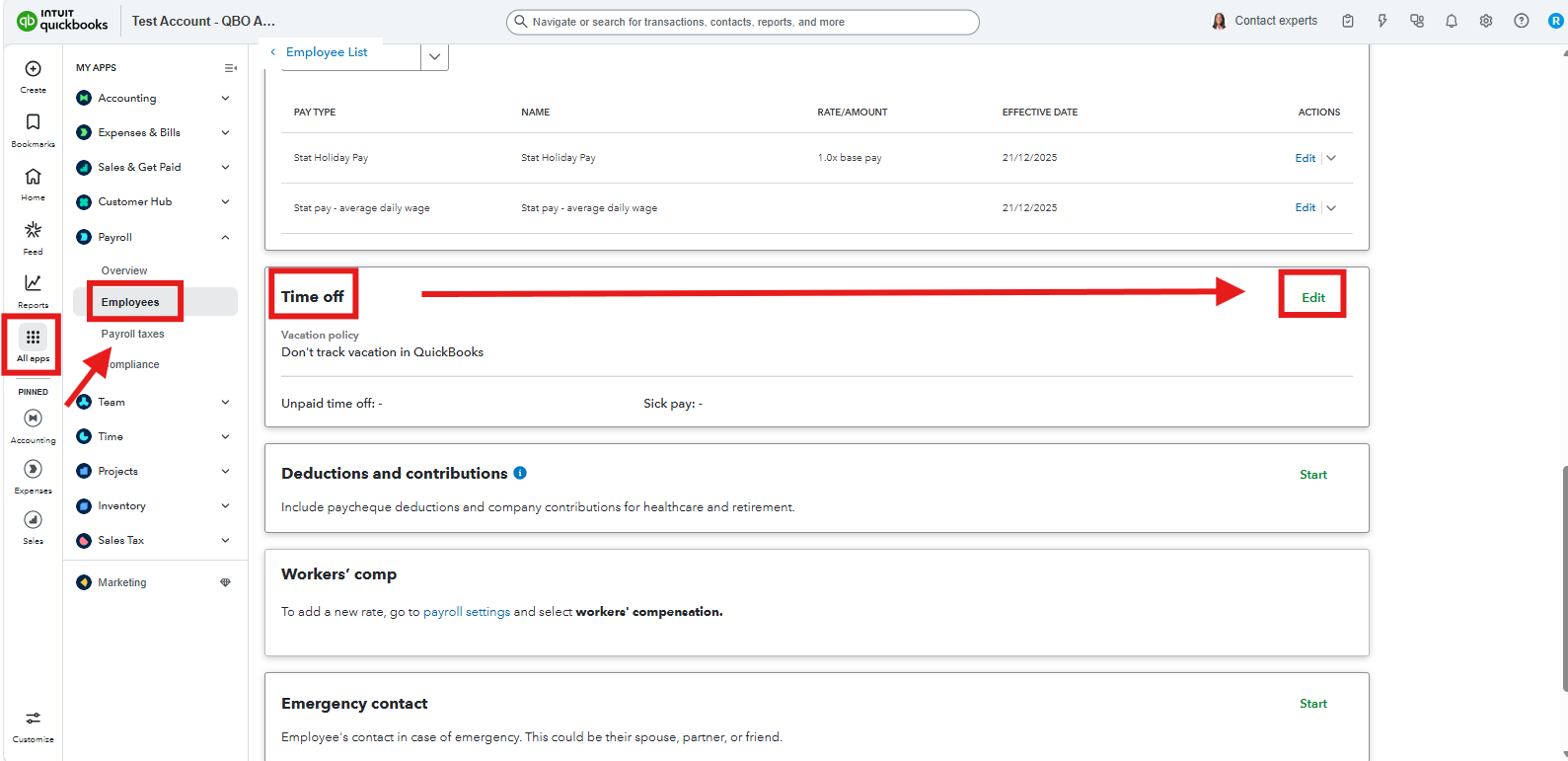Open Bookmarks in the left rail
The height and width of the screenshot is (761, 1568).
point(33,122)
